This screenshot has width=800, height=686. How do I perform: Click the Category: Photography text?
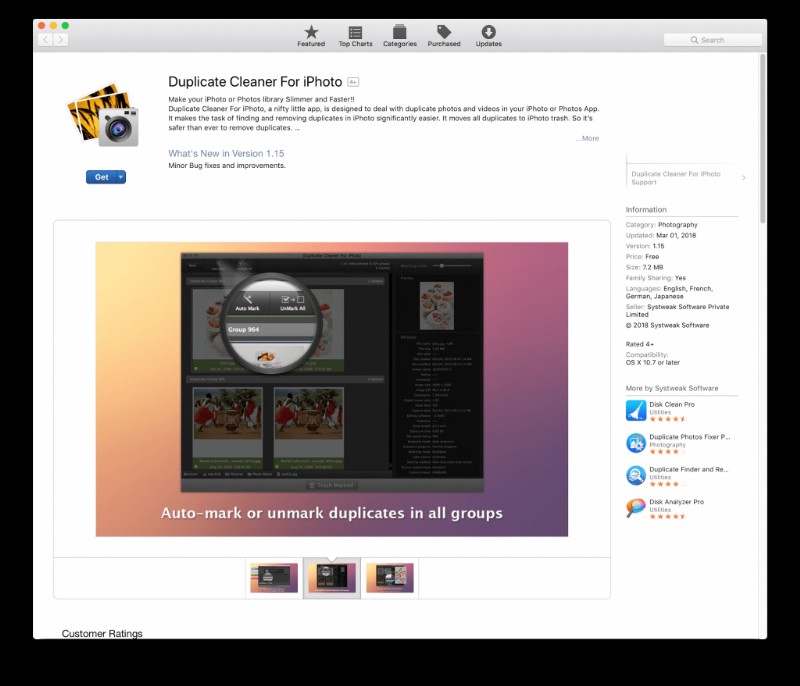click(662, 224)
